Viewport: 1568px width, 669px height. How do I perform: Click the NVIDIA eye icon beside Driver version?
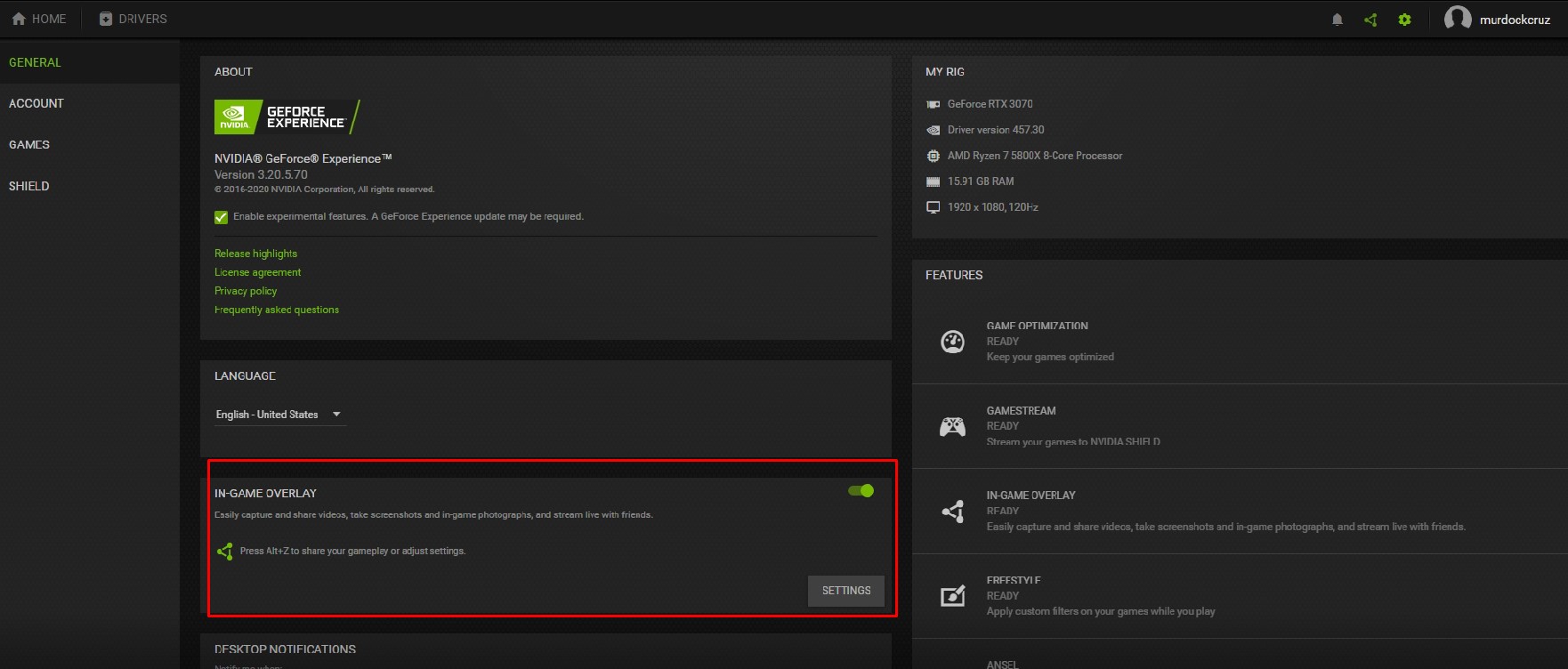coord(933,130)
